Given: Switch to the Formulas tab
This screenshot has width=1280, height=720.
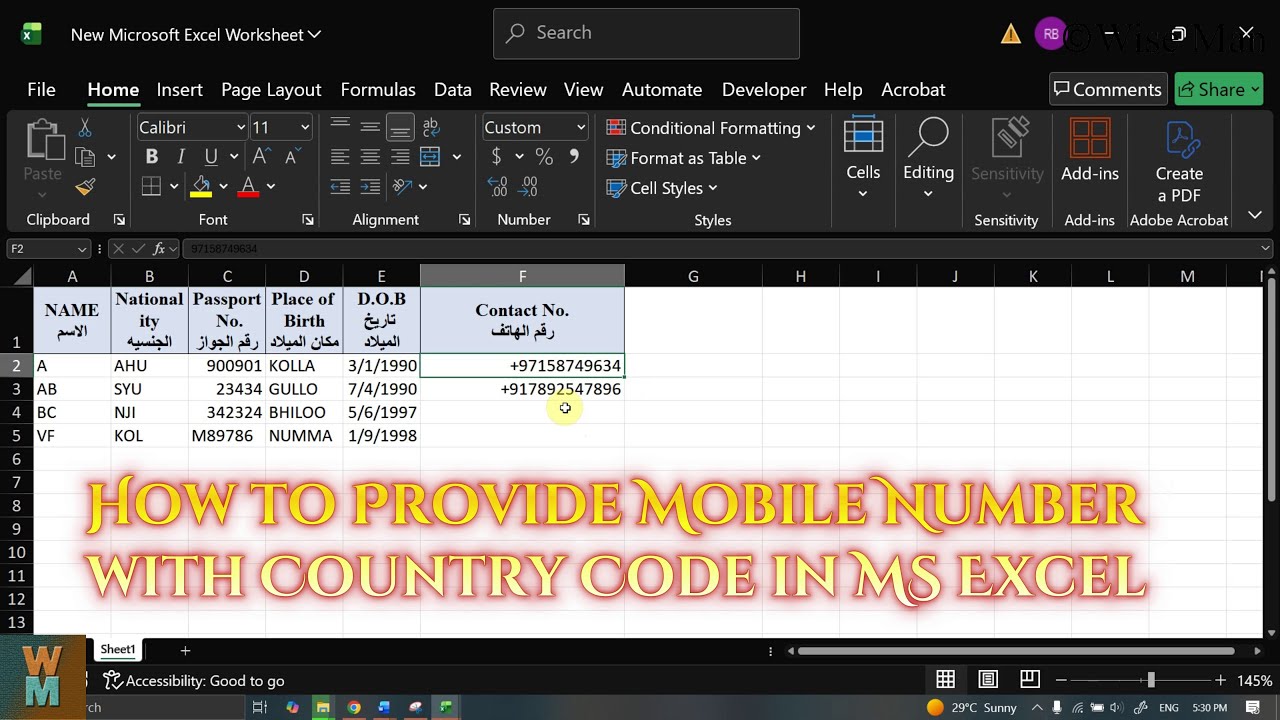Looking at the screenshot, I should (378, 89).
